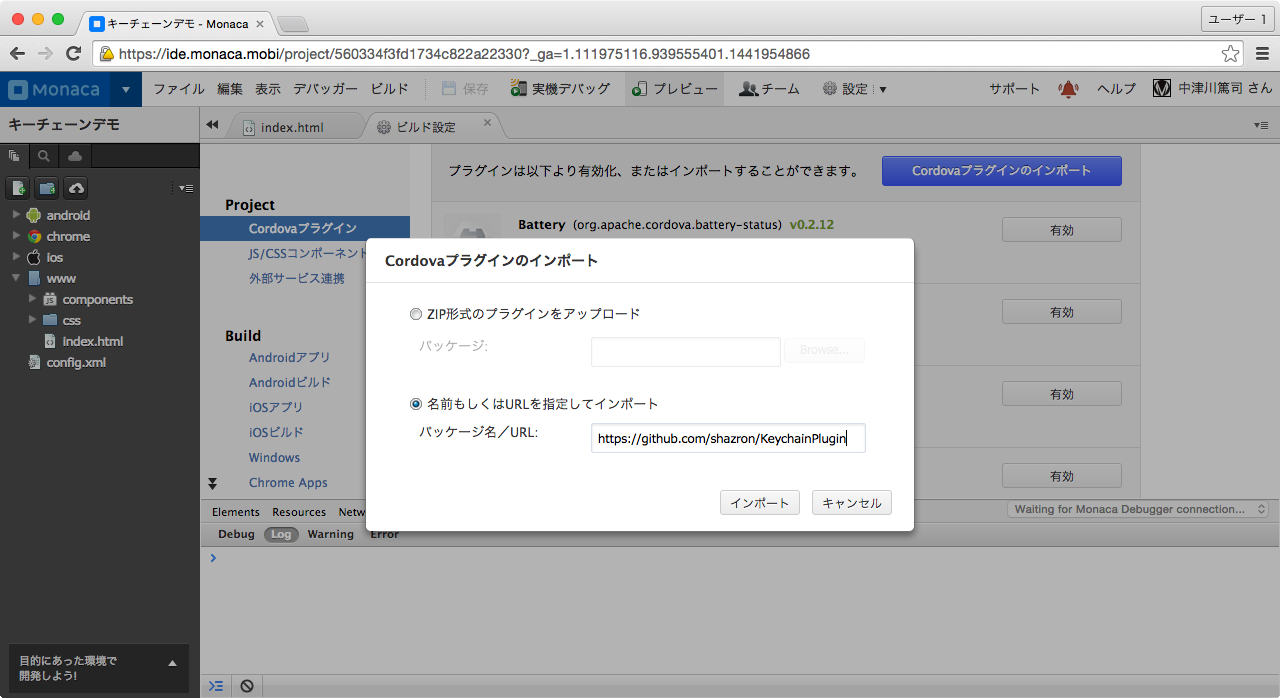The image size is (1280, 698).
Task: Select the 名前もしくはURL import radio button
Action: 416,404
